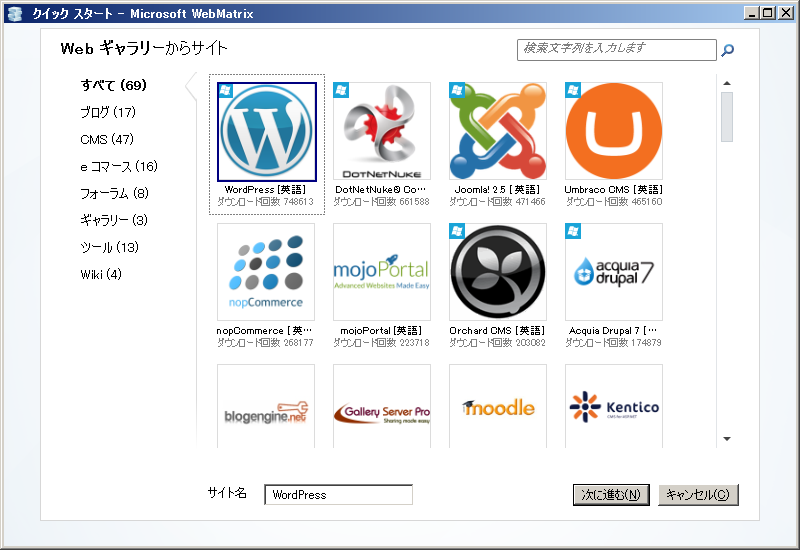Choose the DotNetNuke gear logo
The height and width of the screenshot is (550, 800).
click(382, 131)
